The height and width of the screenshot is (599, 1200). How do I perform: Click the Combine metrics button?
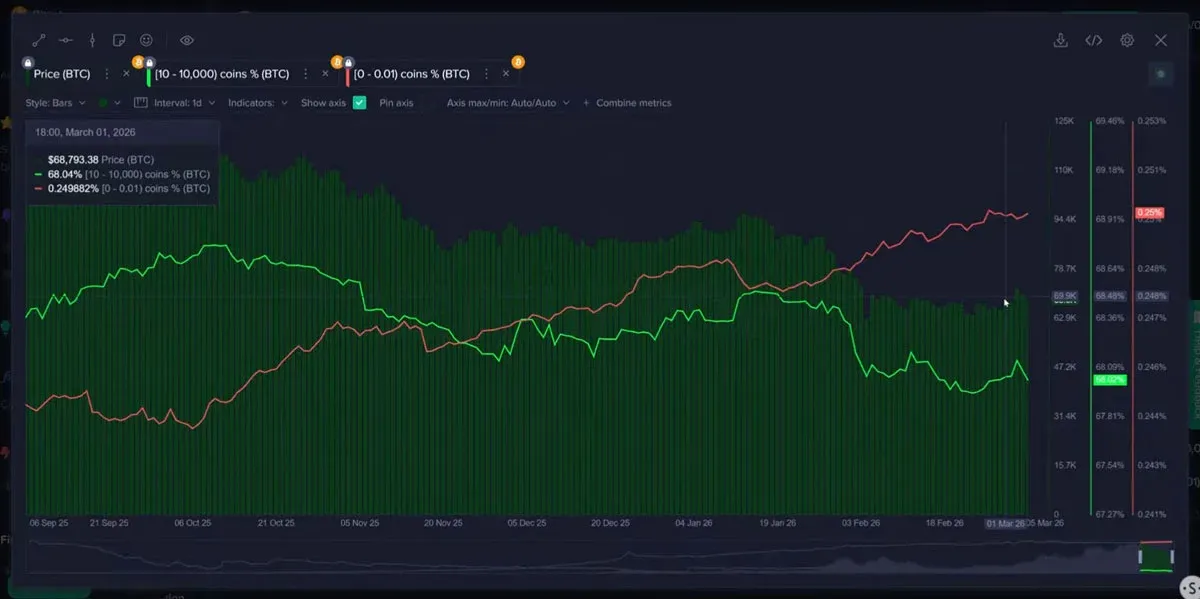click(x=630, y=102)
